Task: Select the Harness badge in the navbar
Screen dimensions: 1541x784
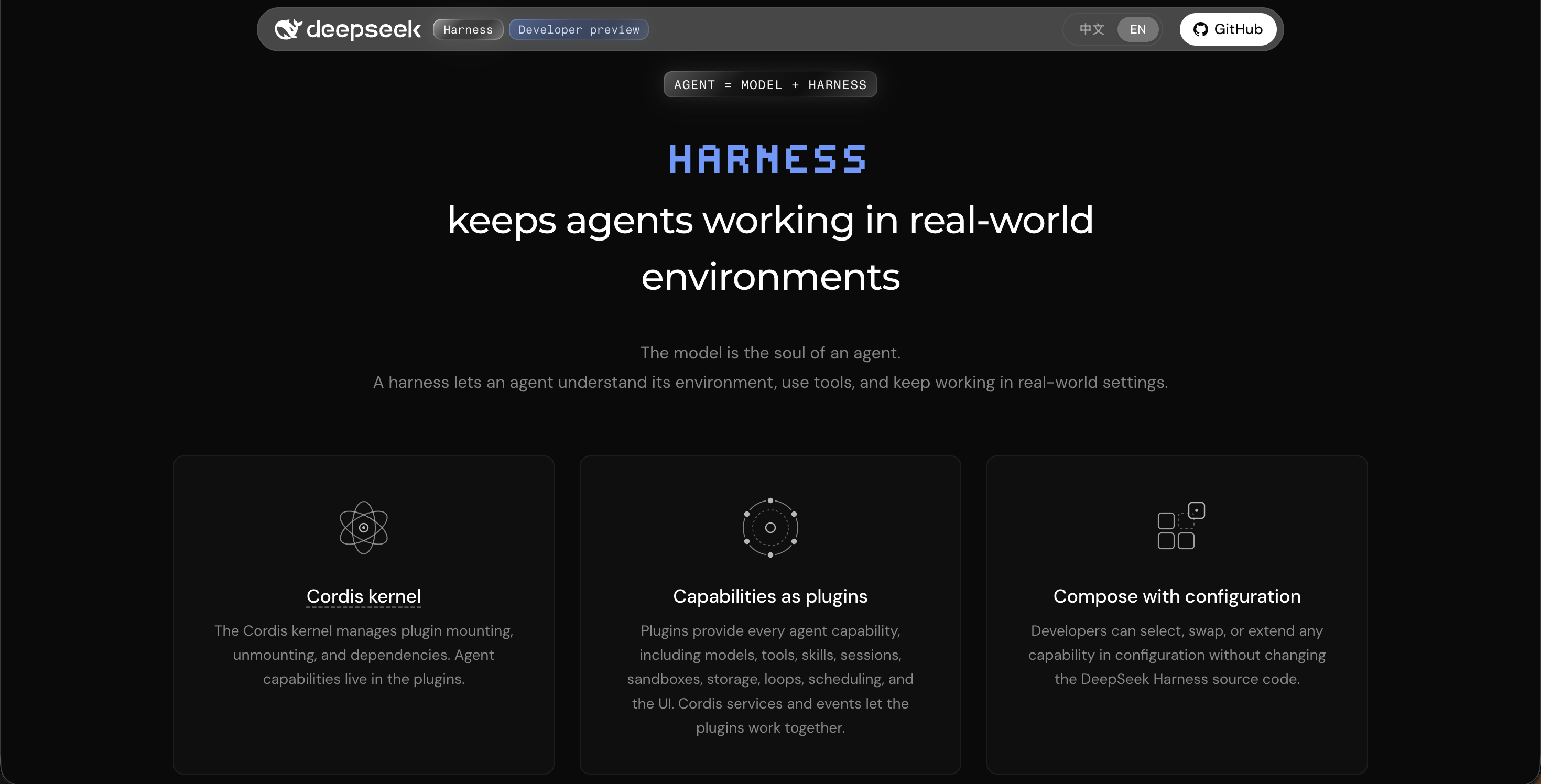Action: [468, 29]
